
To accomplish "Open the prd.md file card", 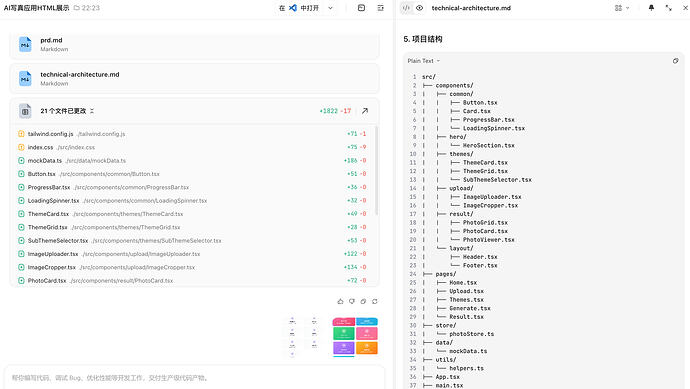I will (x=194, y=44).
